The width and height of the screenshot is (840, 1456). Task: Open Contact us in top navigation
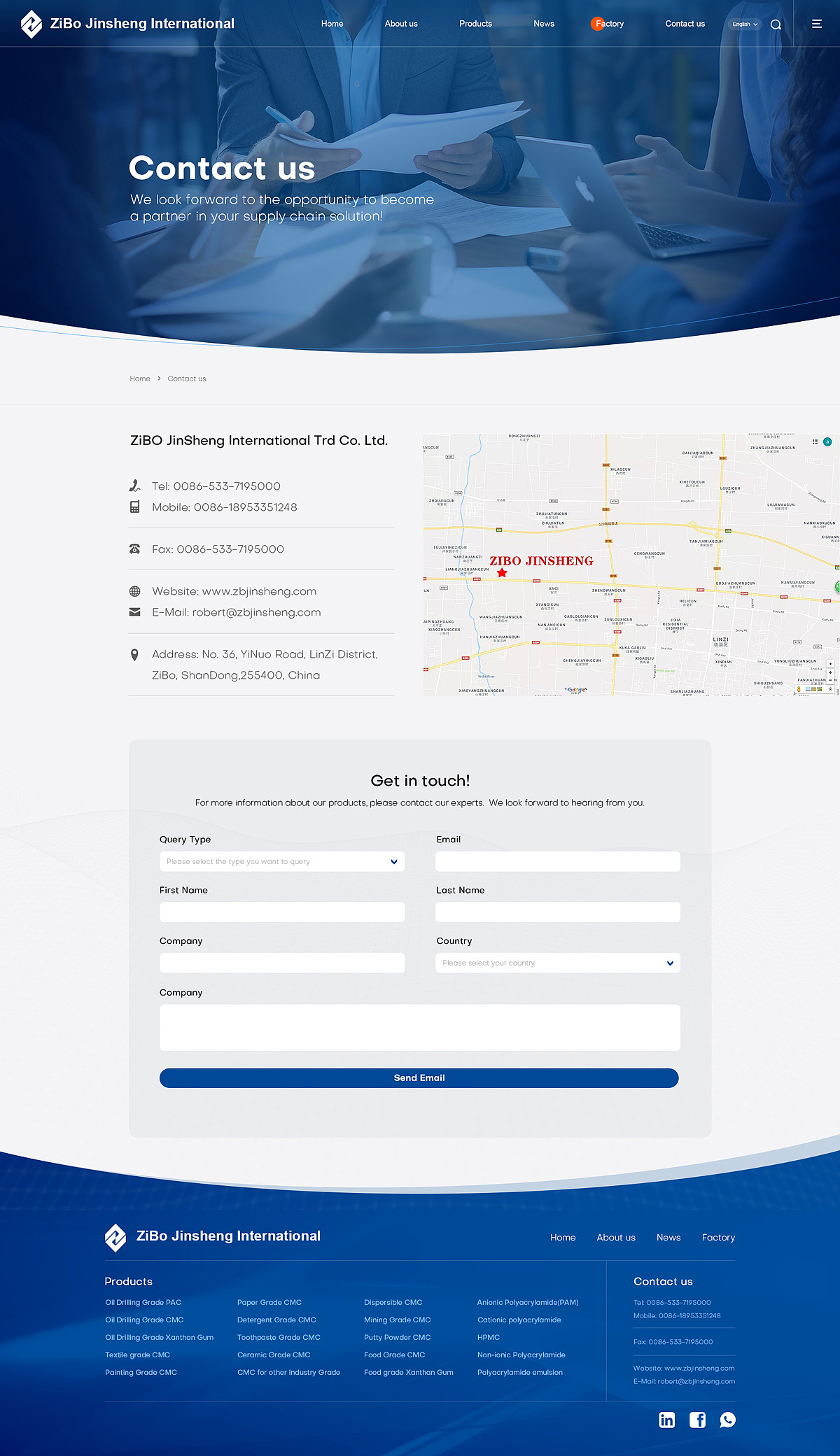pos(685,24)
